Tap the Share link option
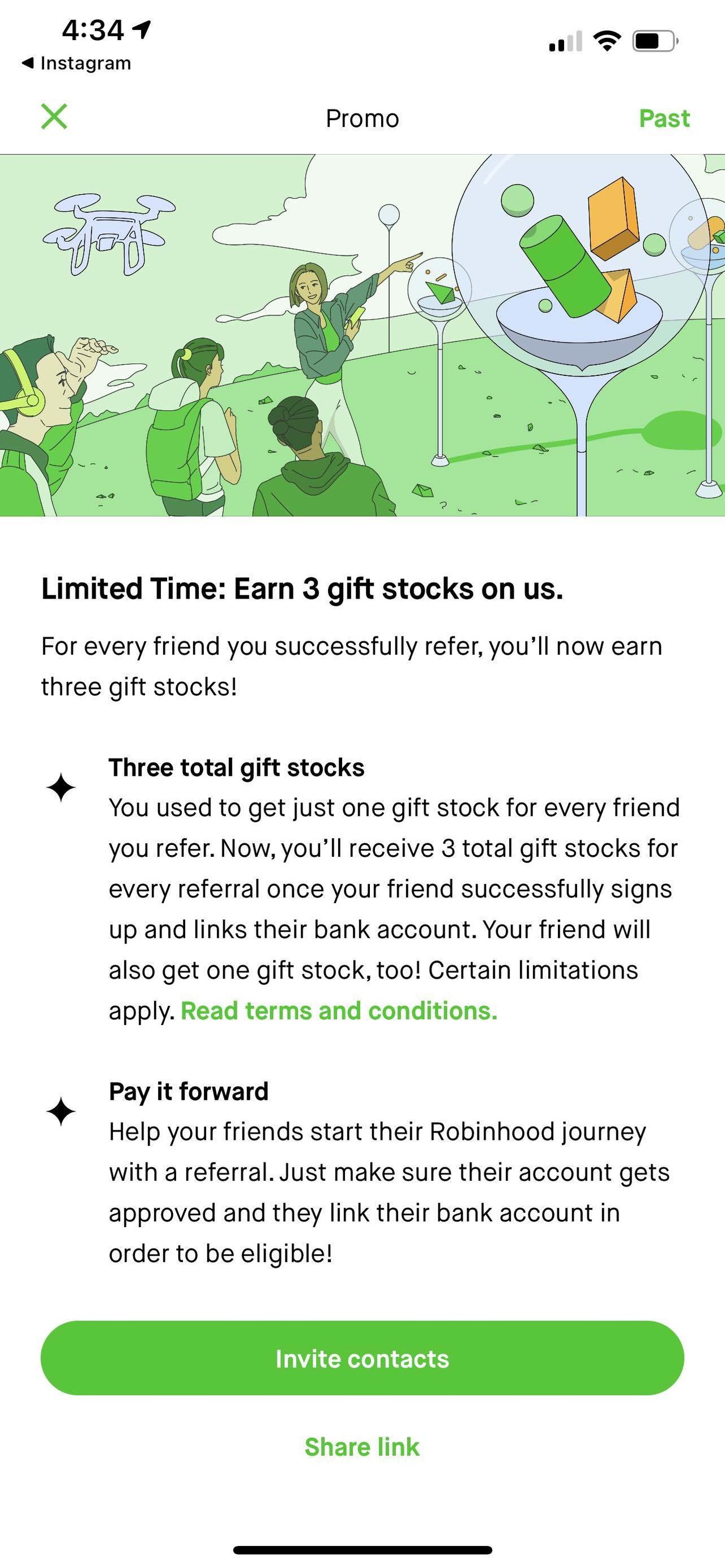The width and height of the screenshot is (725, 1568). point(362,1447)
